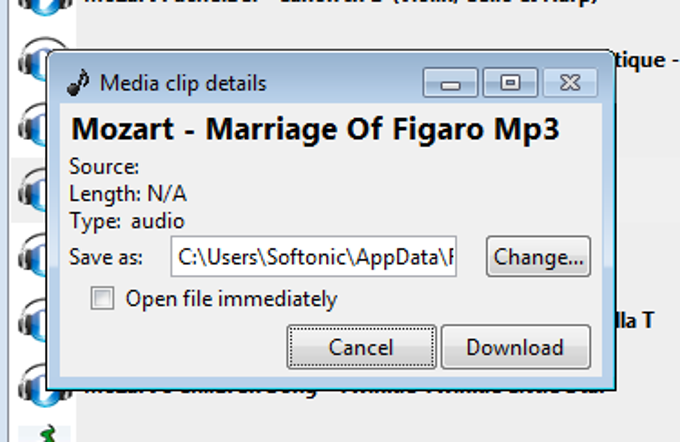Select the headphone icon on the Twinkle song row
680x442 pixels.
(x=33, y=386)
